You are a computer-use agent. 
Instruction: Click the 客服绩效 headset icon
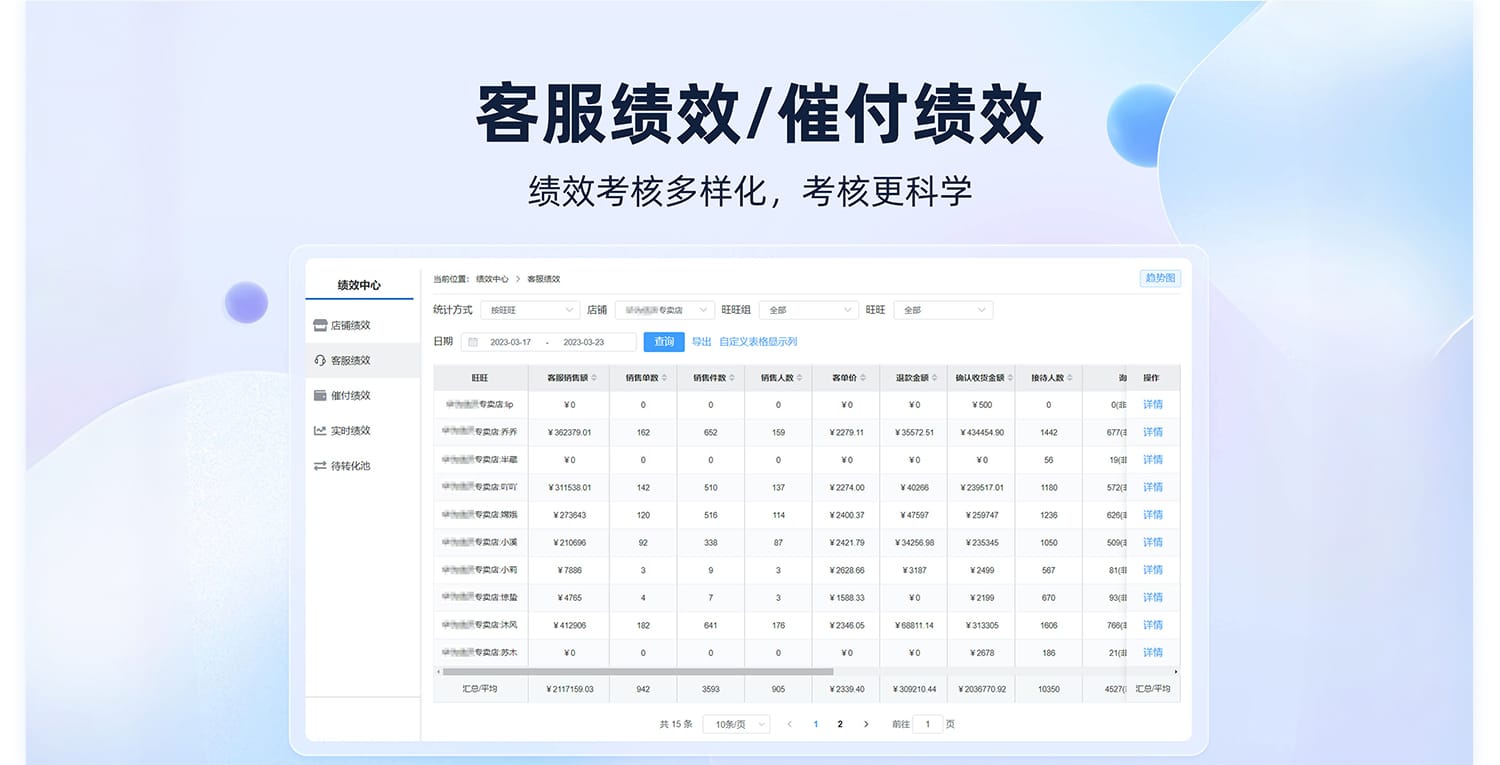320,360
